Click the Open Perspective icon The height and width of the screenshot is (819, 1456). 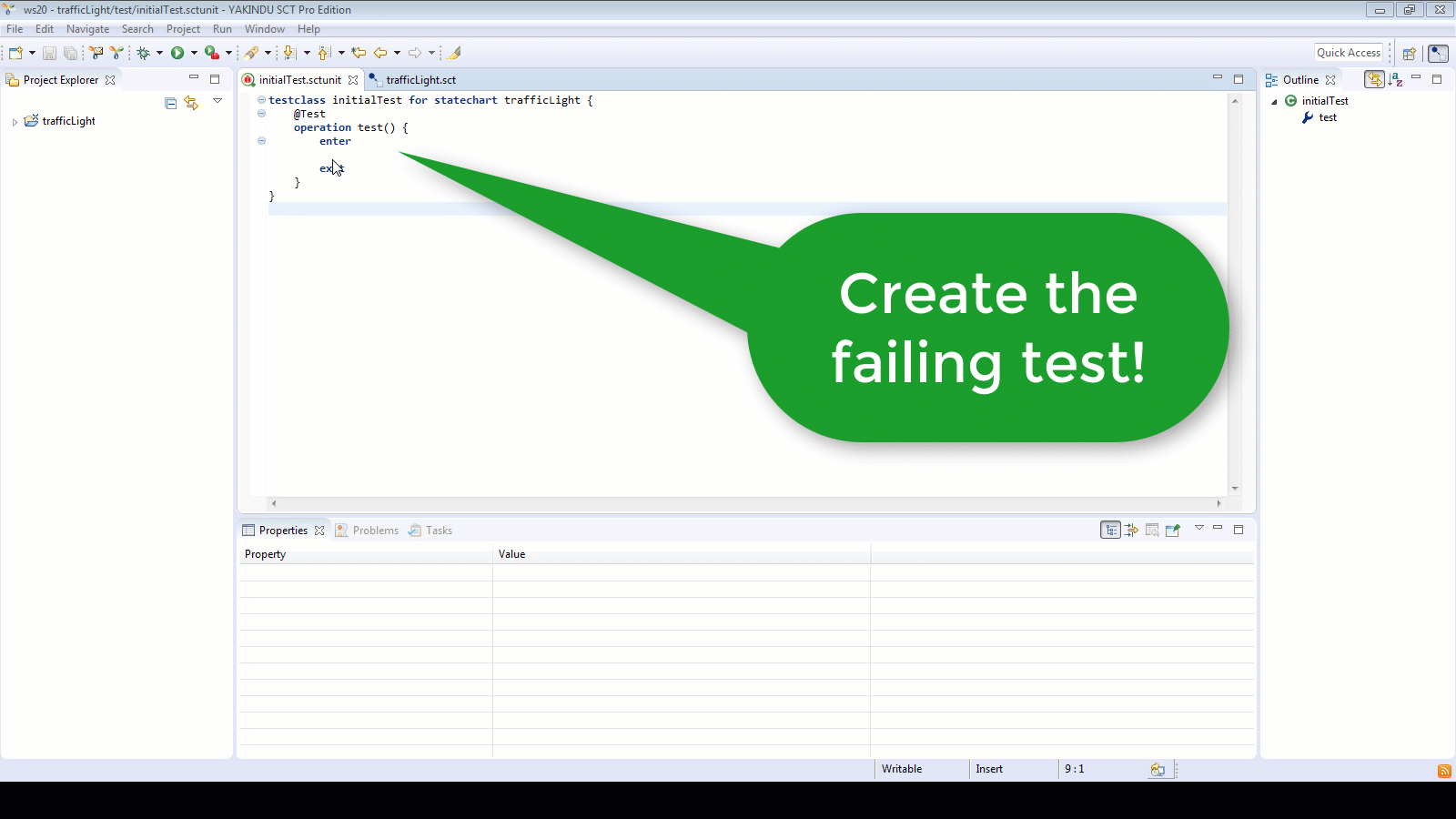pyautogui.click(x=1409, y=53)
